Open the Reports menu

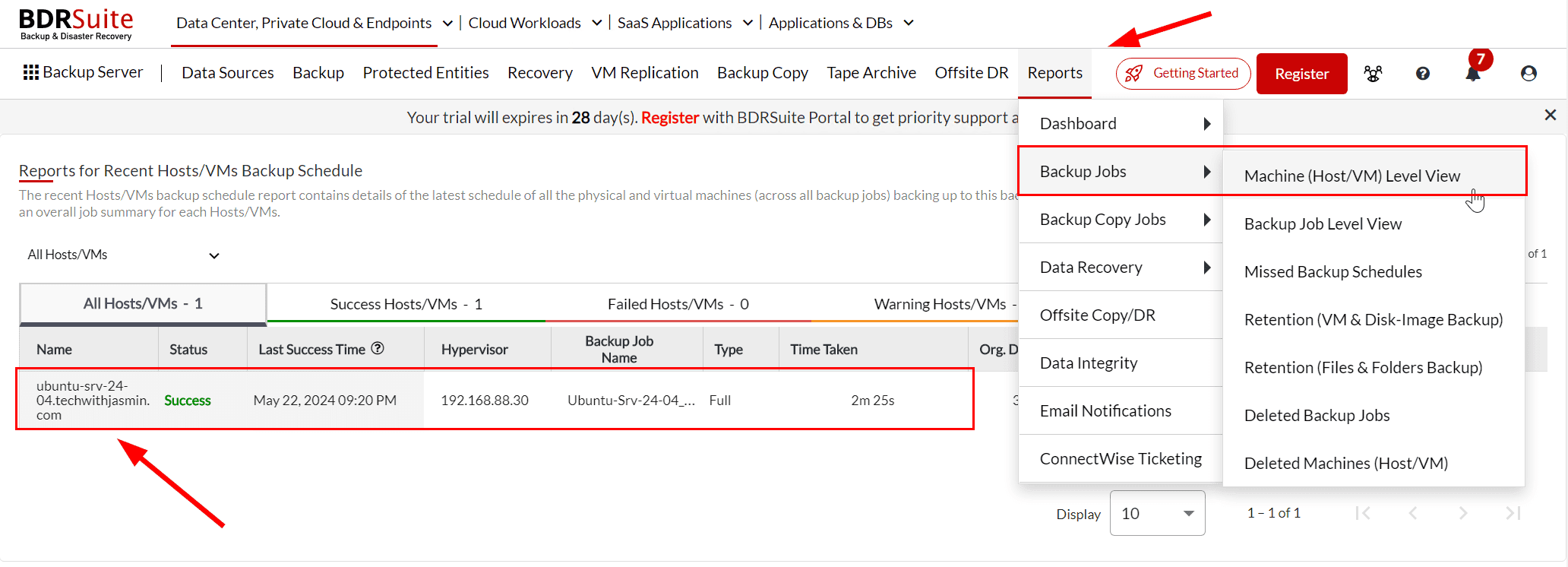coord(1054,73)
